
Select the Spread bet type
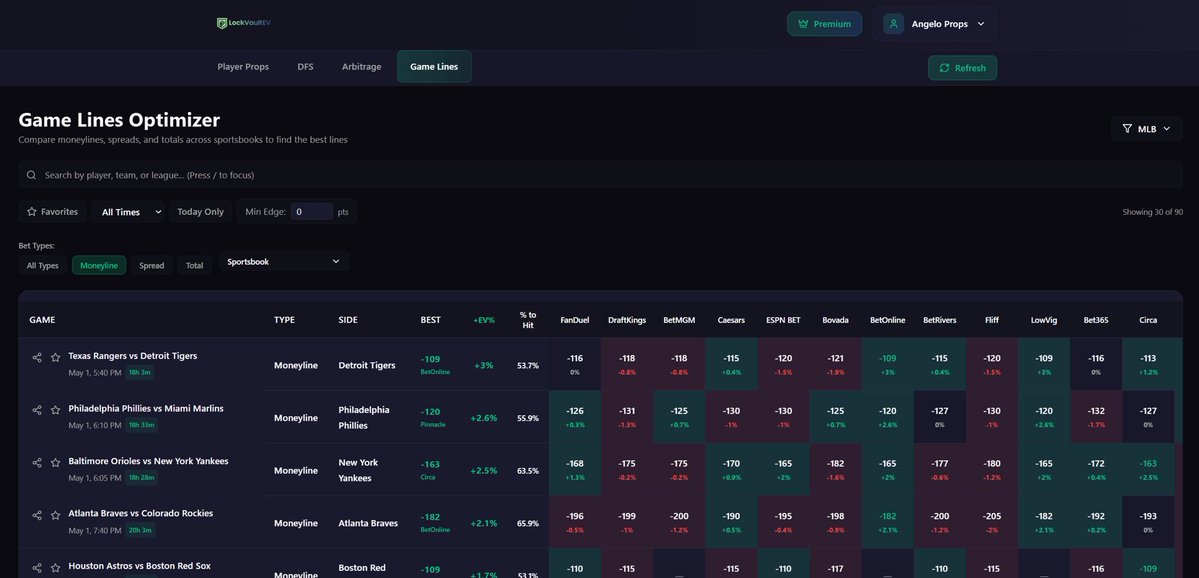(151, 265)
